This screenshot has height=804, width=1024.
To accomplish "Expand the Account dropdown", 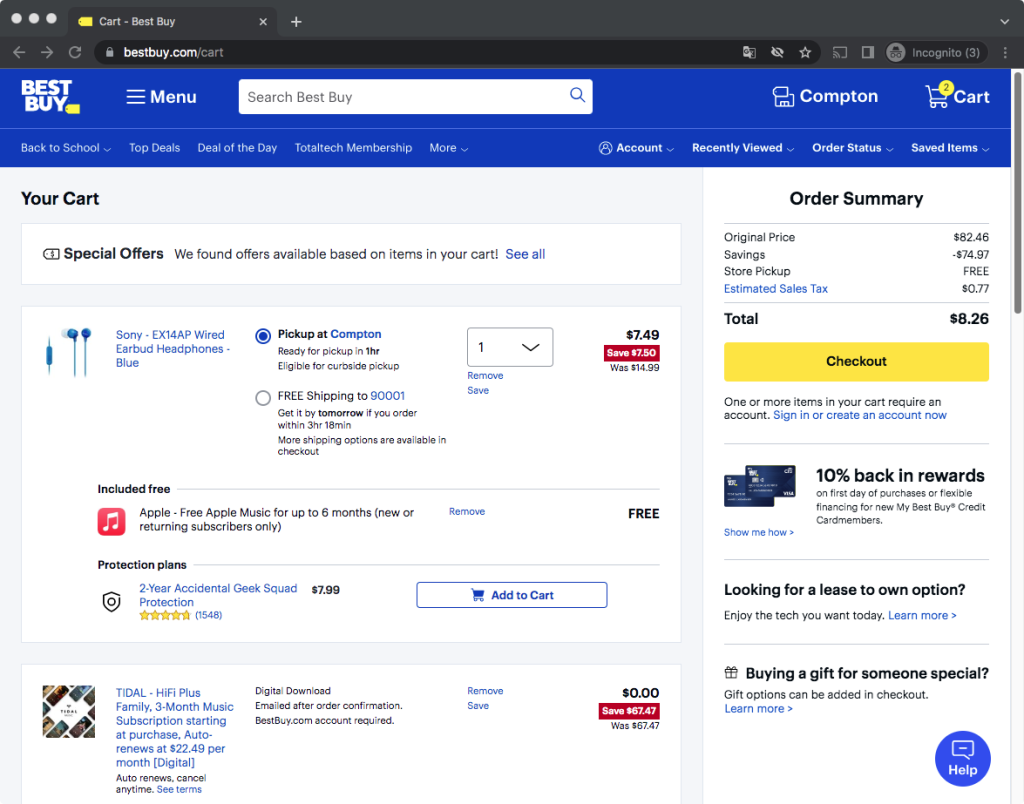I will [636, 148].
